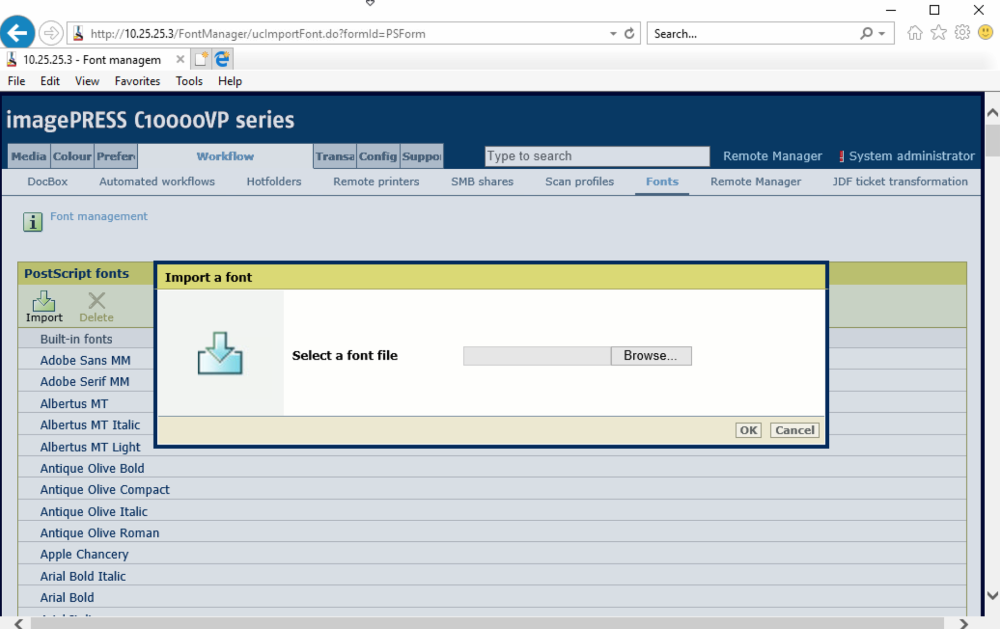Image resolution: width=1000 pixels, height=629 pixels.
Task: Select Antique Olive Compact font
Action: coord(105,490)
